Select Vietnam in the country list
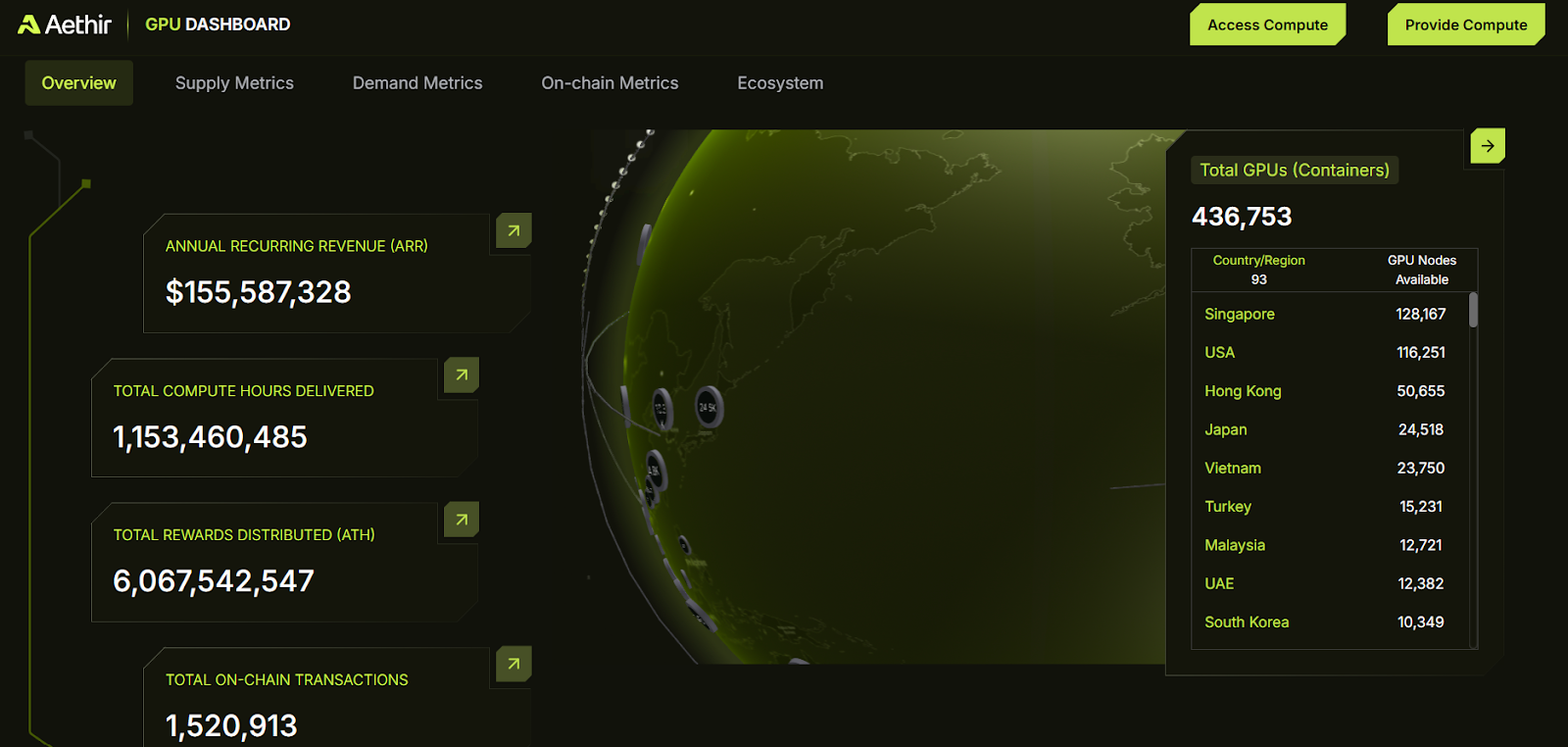Image resolution: width=1568 pixels, height=747 pixels. click(x=1233, y=468)
